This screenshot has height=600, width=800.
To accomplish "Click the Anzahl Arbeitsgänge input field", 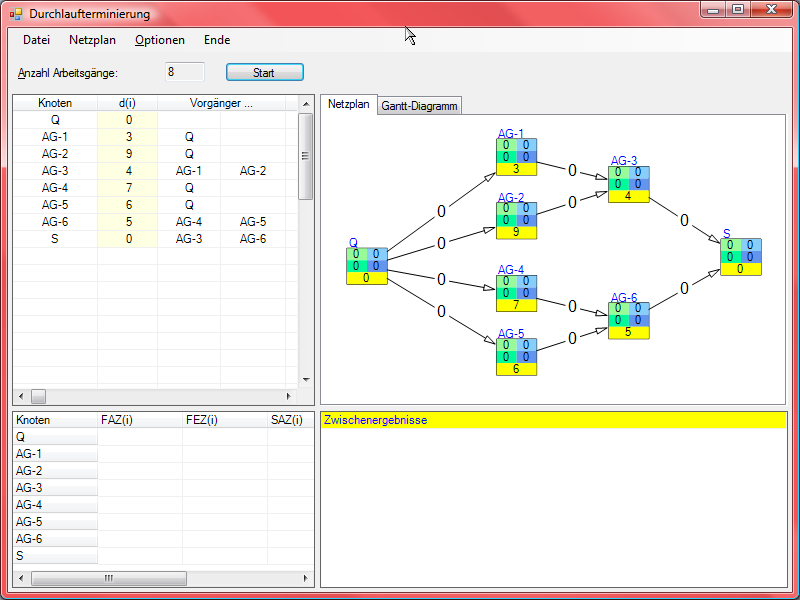I will [184, 72].
